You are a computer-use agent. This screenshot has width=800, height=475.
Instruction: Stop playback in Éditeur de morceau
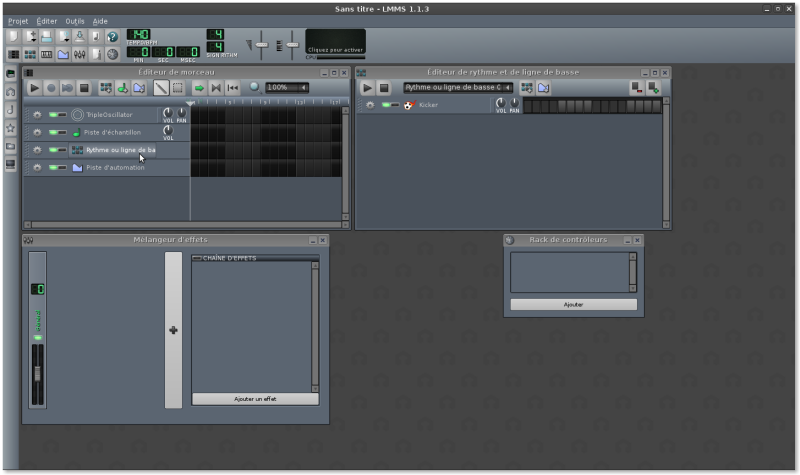[84, 88]
